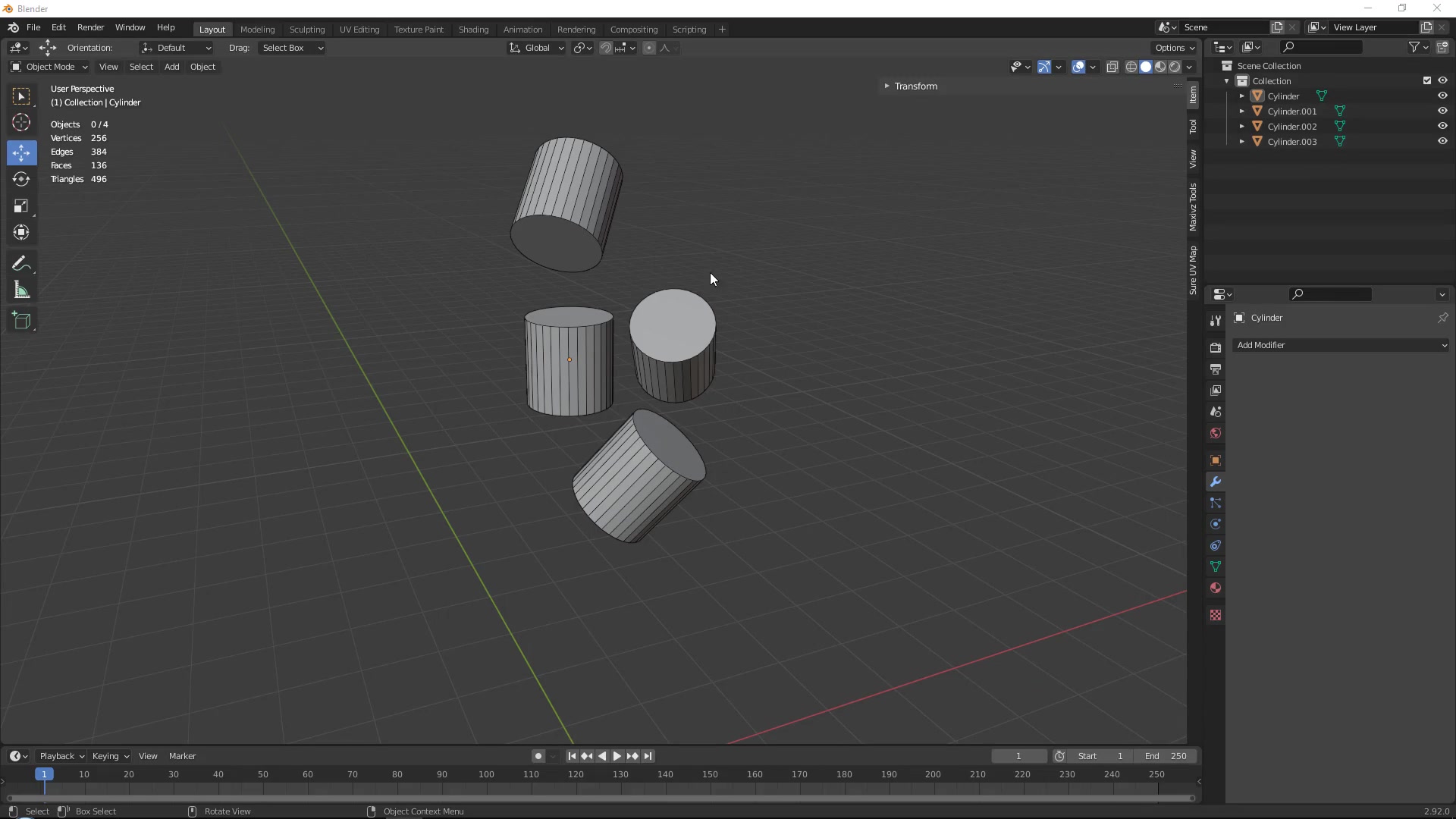Open Render properties tab

click(x=1216, y=347)
